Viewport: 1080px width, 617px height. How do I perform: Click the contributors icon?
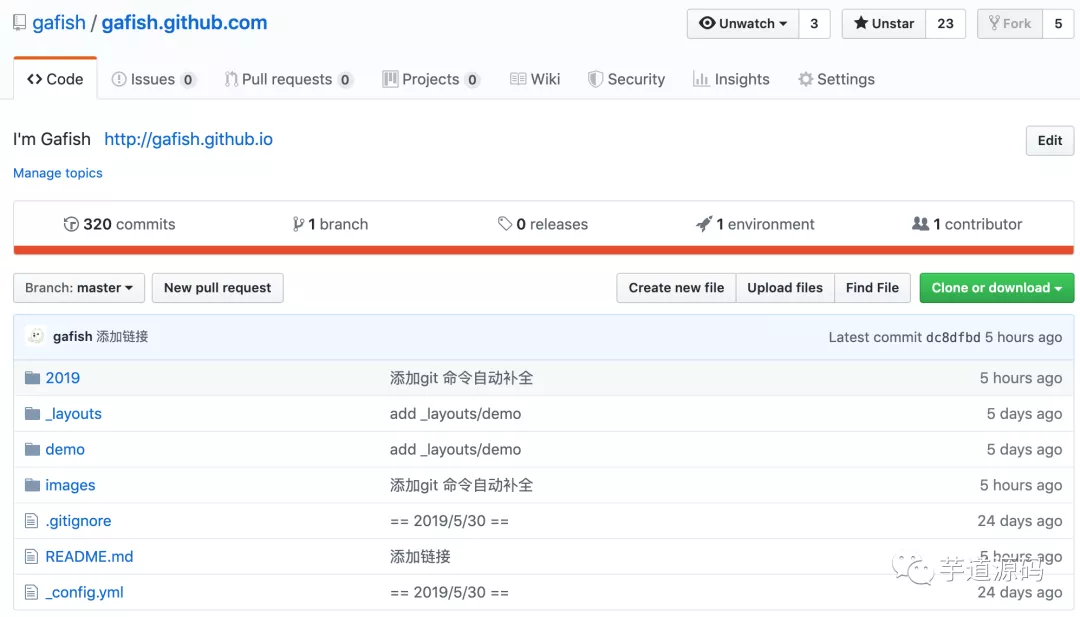[922, 224]
